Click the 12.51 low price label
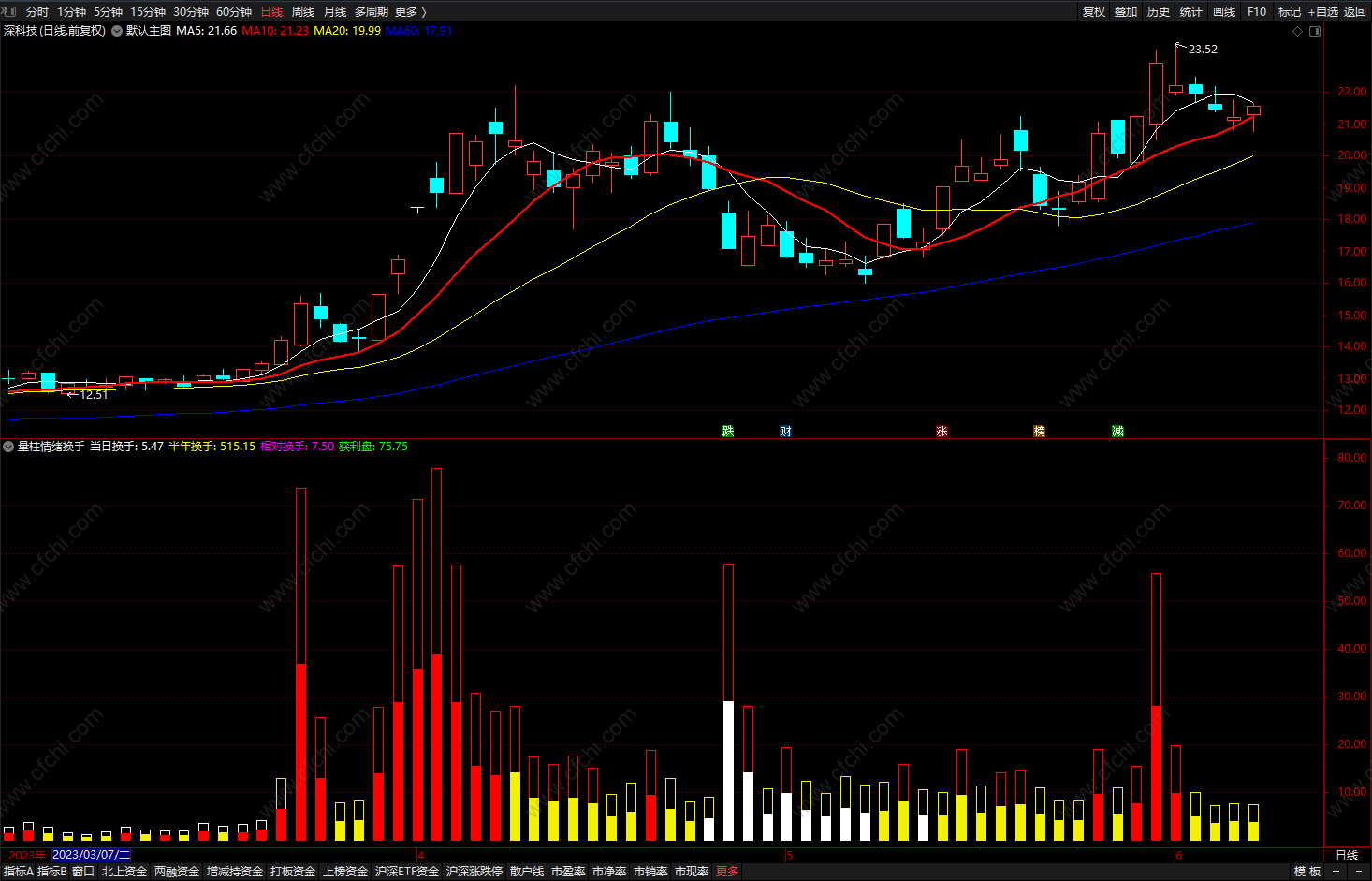Screen dimensions: 1372x881 tap(94, 395)
